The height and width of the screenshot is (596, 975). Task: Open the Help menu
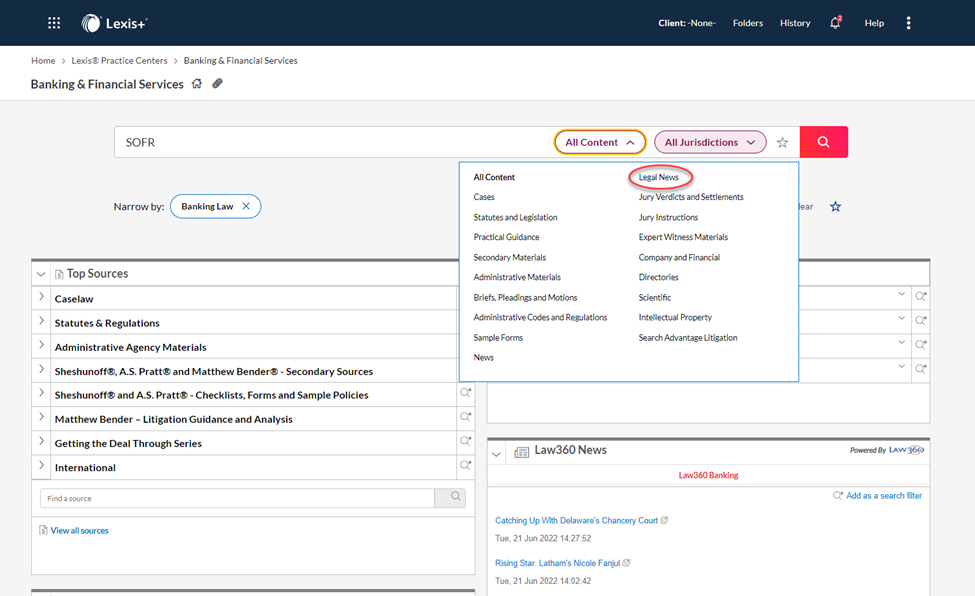(874, 23)
